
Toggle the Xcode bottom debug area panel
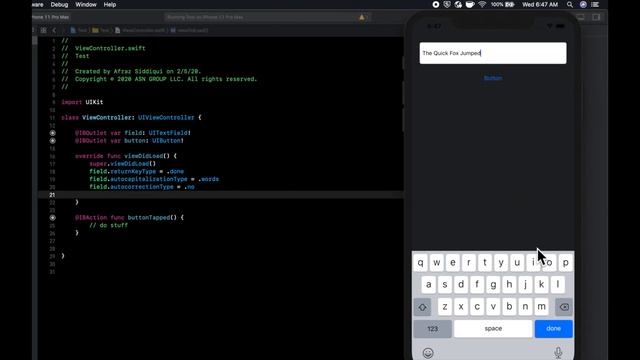coord(581,17)
